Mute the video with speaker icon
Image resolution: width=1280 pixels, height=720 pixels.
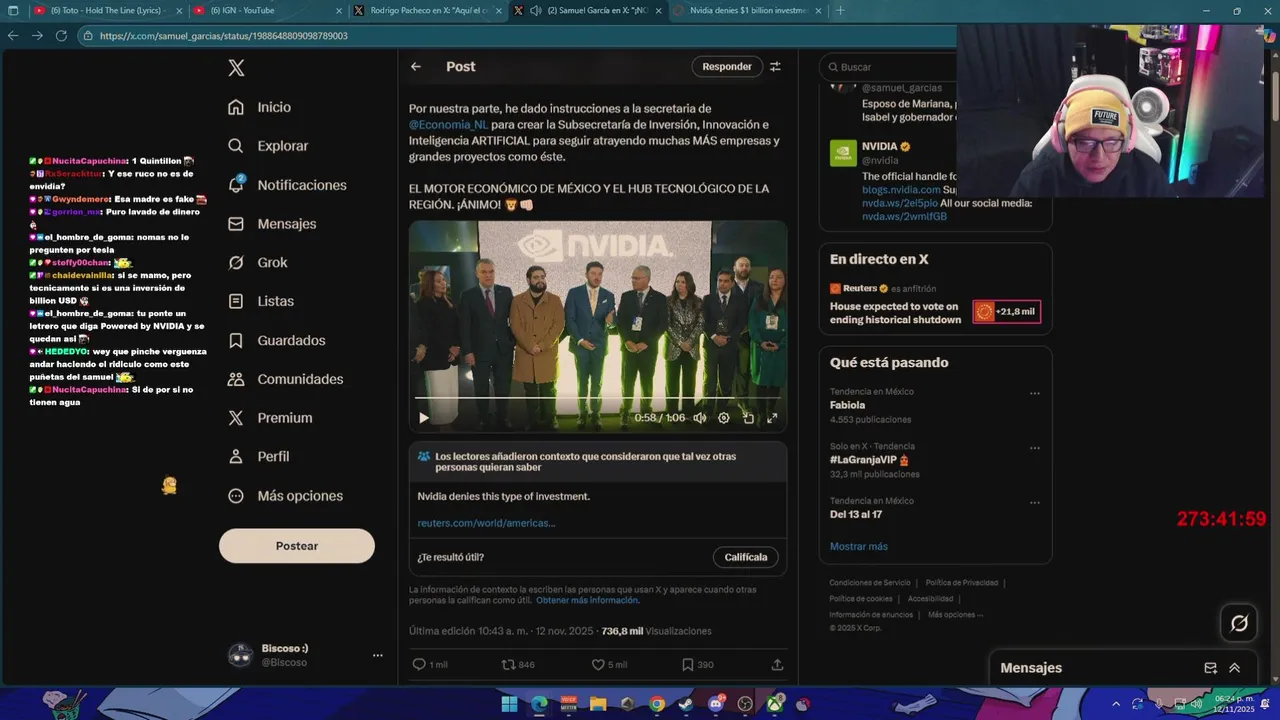point(700,418)
